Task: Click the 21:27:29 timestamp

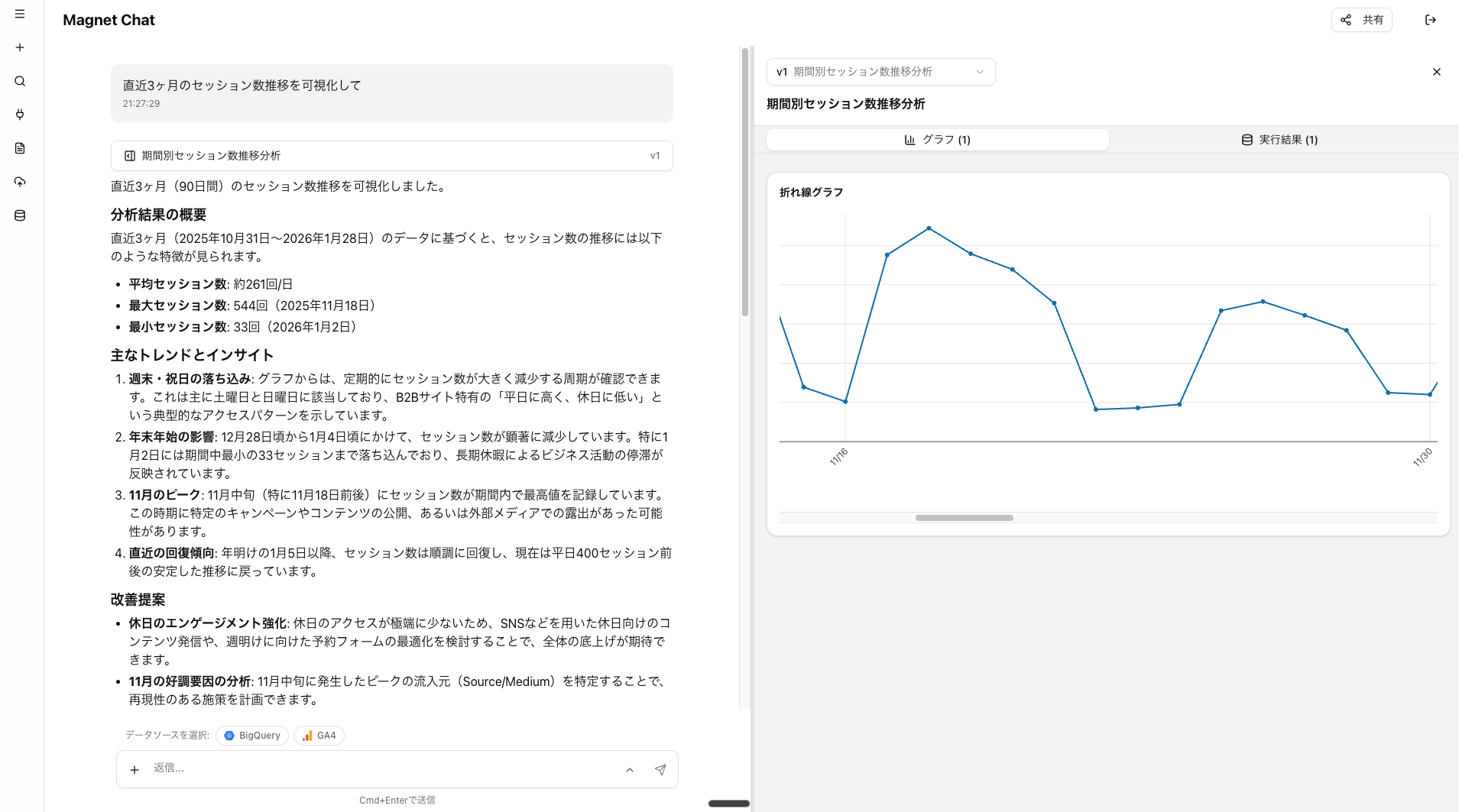Action: pos(141,104)
